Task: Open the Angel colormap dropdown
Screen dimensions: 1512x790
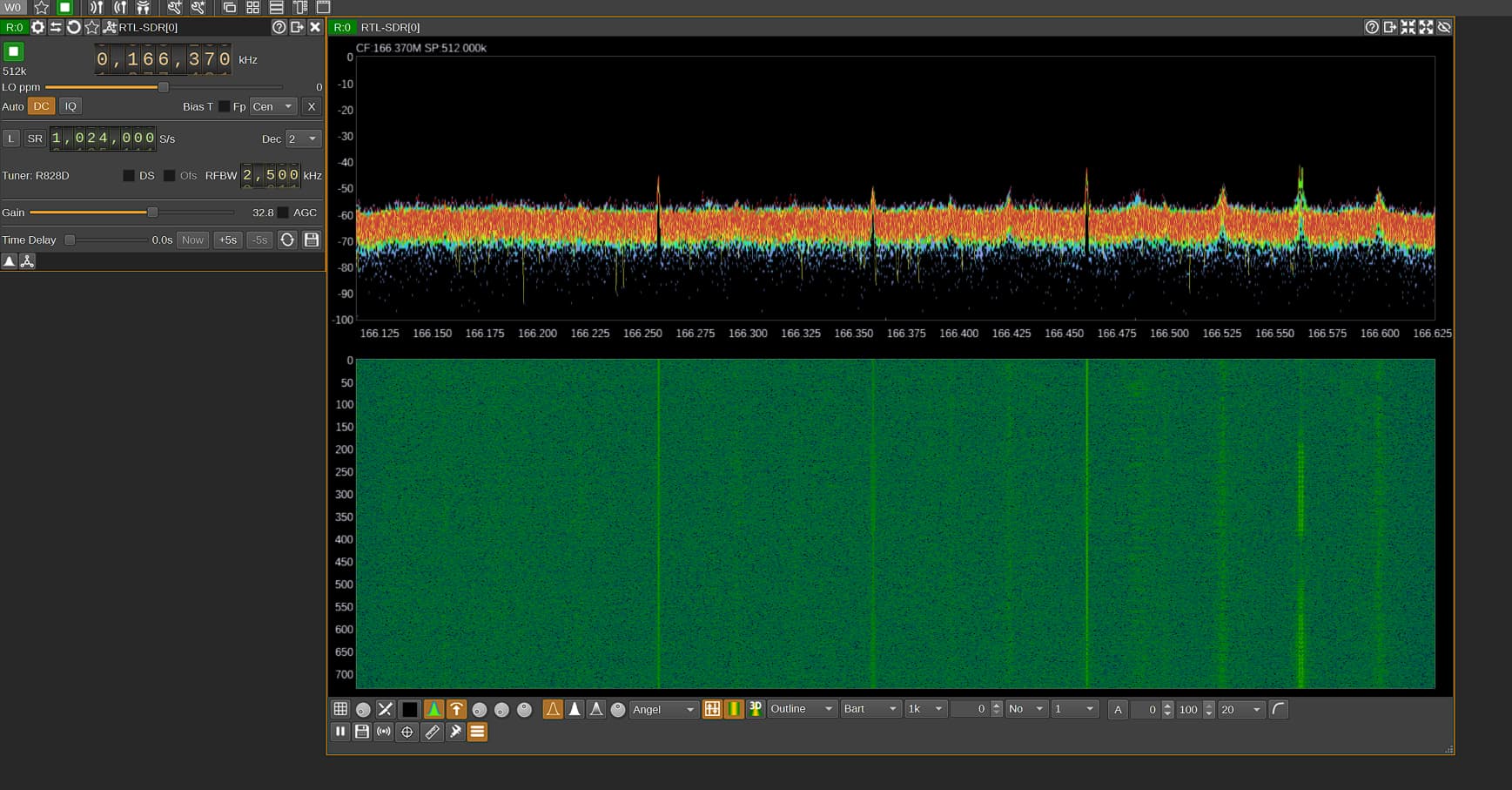Action: pos(663,709)
